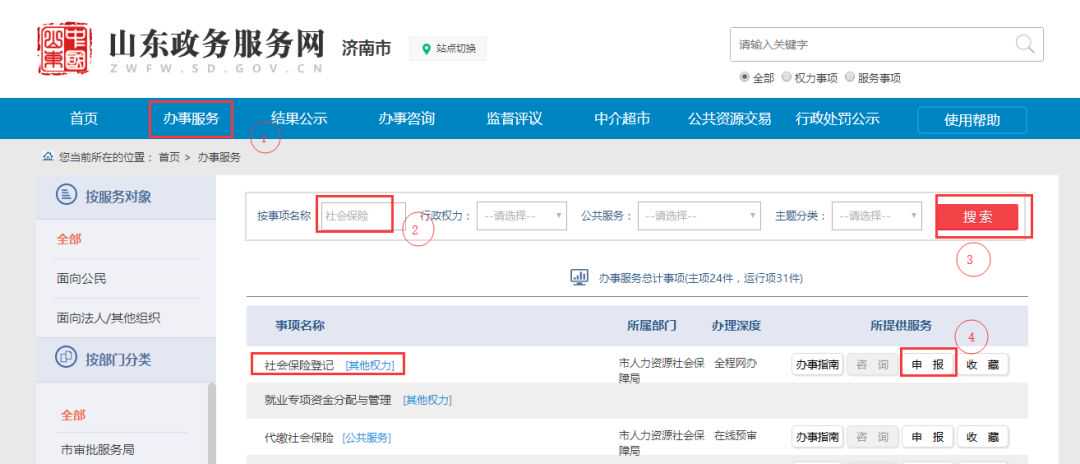Open the 社会保险登记 item link
The width and height of the screenshot is (1080, 464).
click(x=296, y=365)
